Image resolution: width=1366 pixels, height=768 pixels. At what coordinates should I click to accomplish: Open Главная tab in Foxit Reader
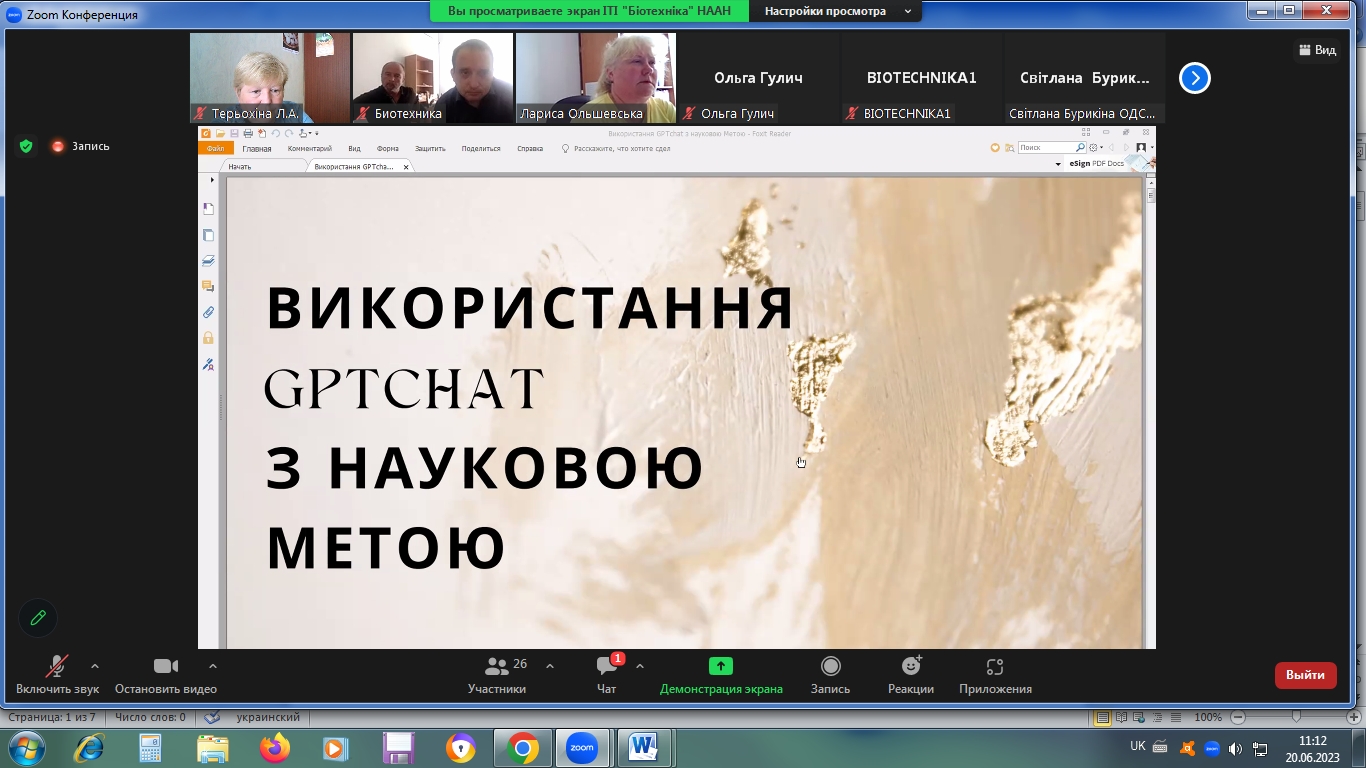[257, 148]
